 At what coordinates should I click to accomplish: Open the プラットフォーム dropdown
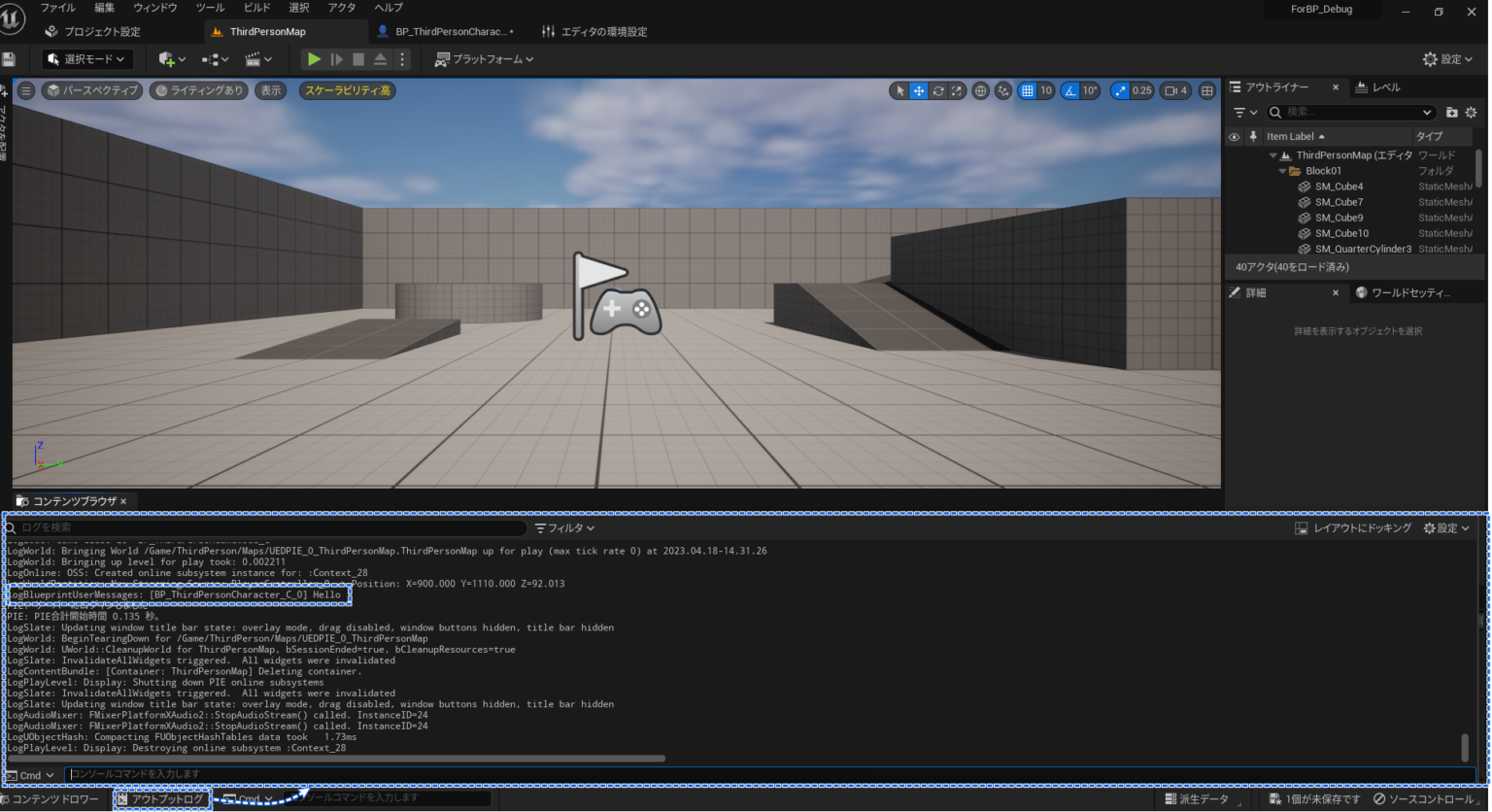point(483,59)
